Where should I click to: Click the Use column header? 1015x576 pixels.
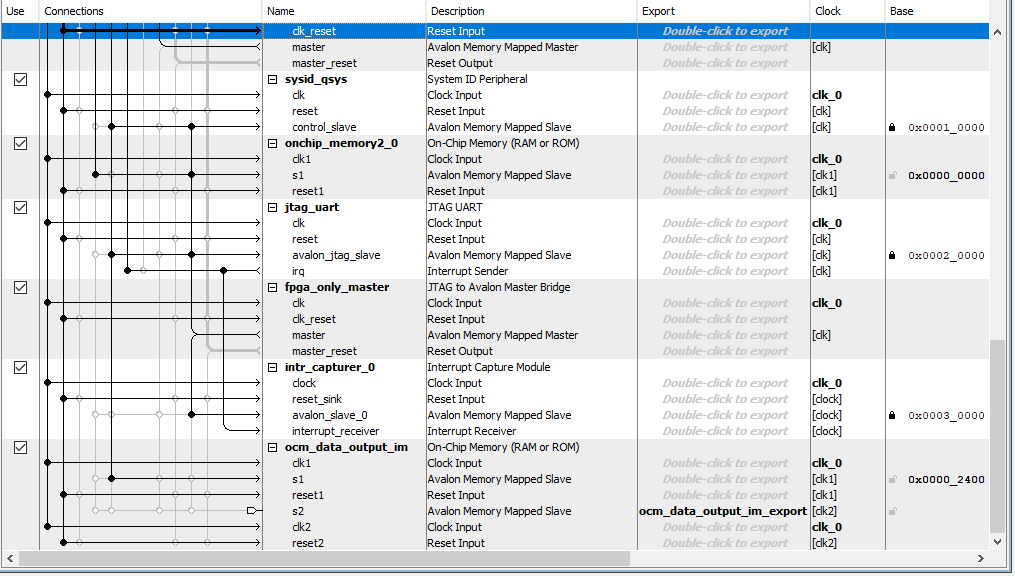(20, 11)
